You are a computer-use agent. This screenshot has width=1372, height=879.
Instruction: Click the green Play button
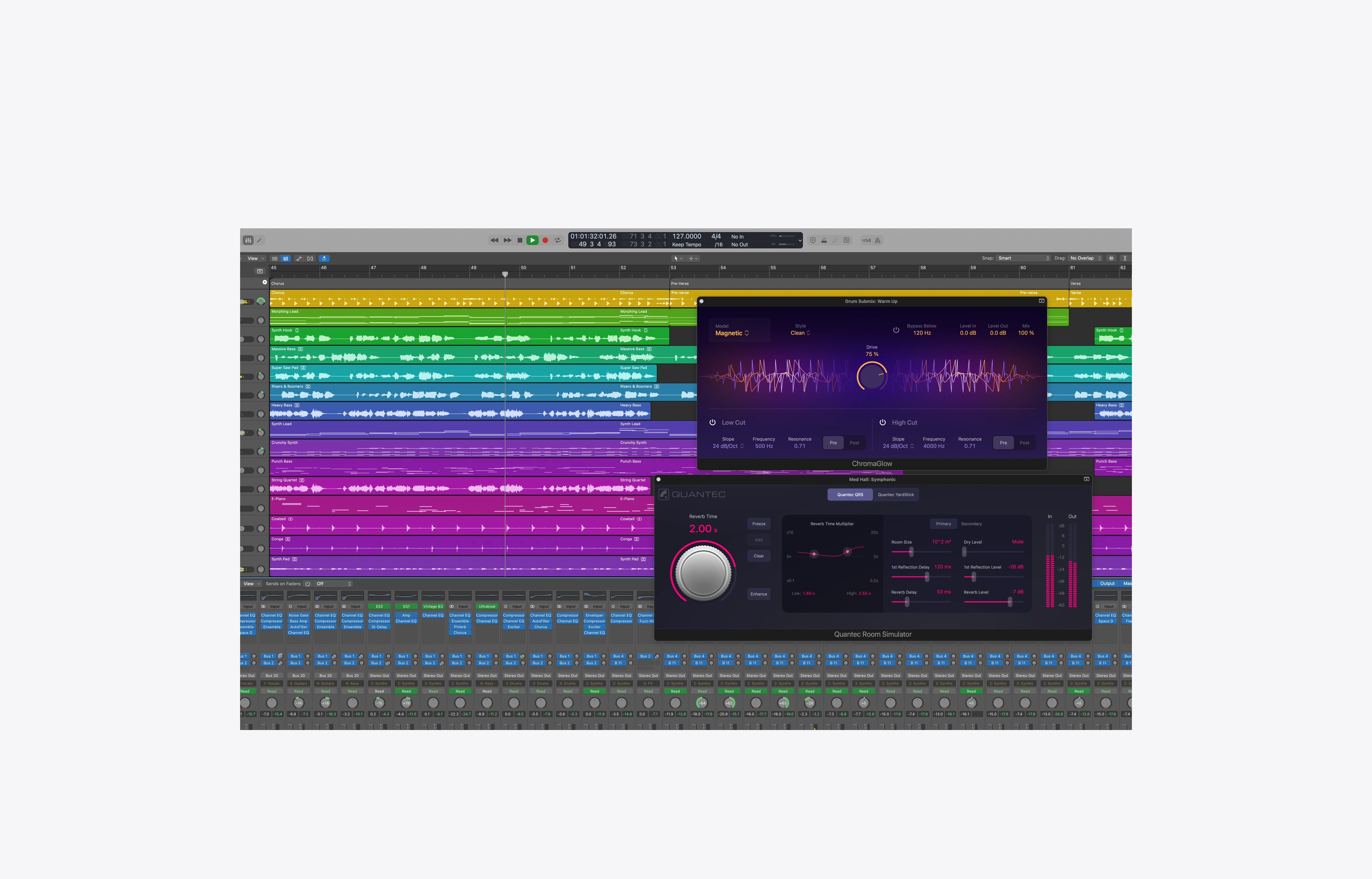(532, 240)
